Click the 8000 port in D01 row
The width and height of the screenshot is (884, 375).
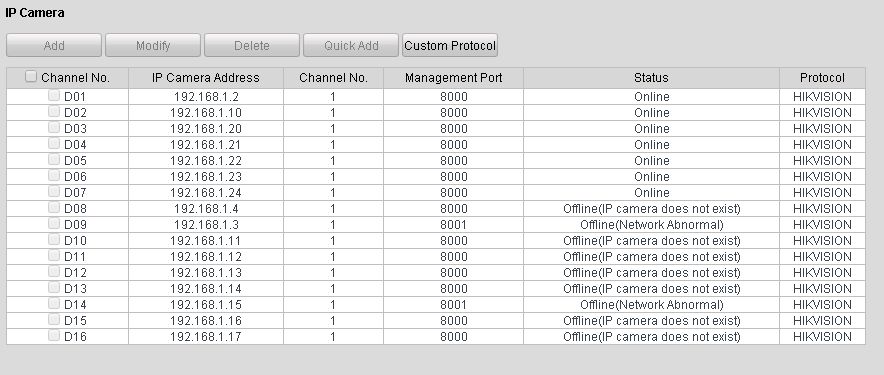click(x=453, y=97)
